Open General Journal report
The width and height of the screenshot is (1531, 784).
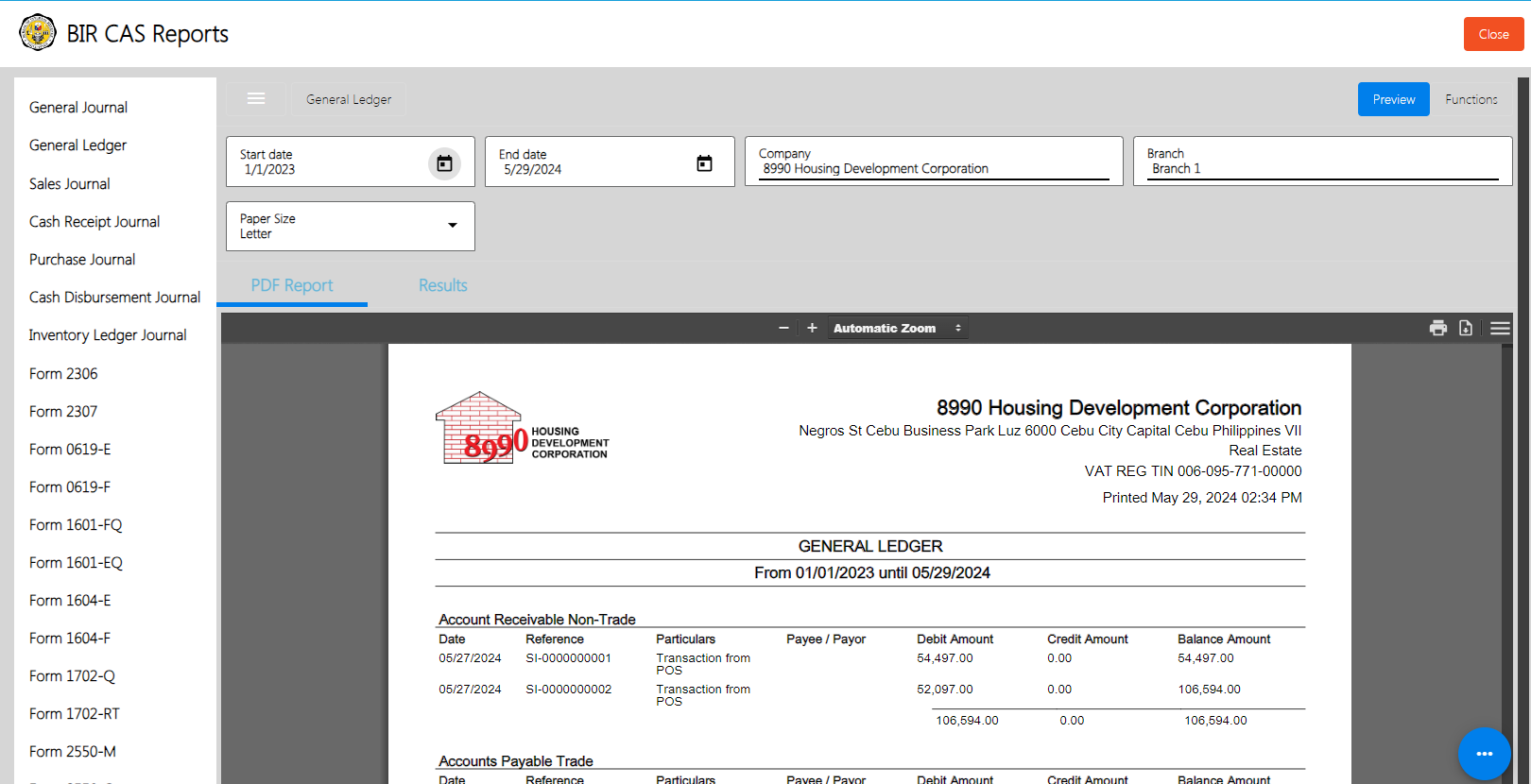click(x=78, y=108)
